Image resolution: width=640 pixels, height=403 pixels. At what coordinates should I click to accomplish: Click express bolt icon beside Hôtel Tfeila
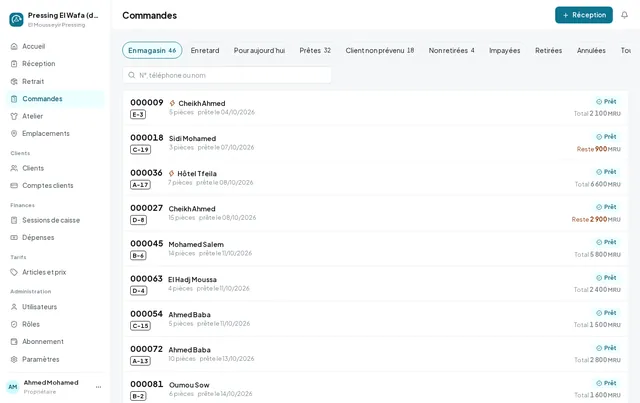point(171,174)
